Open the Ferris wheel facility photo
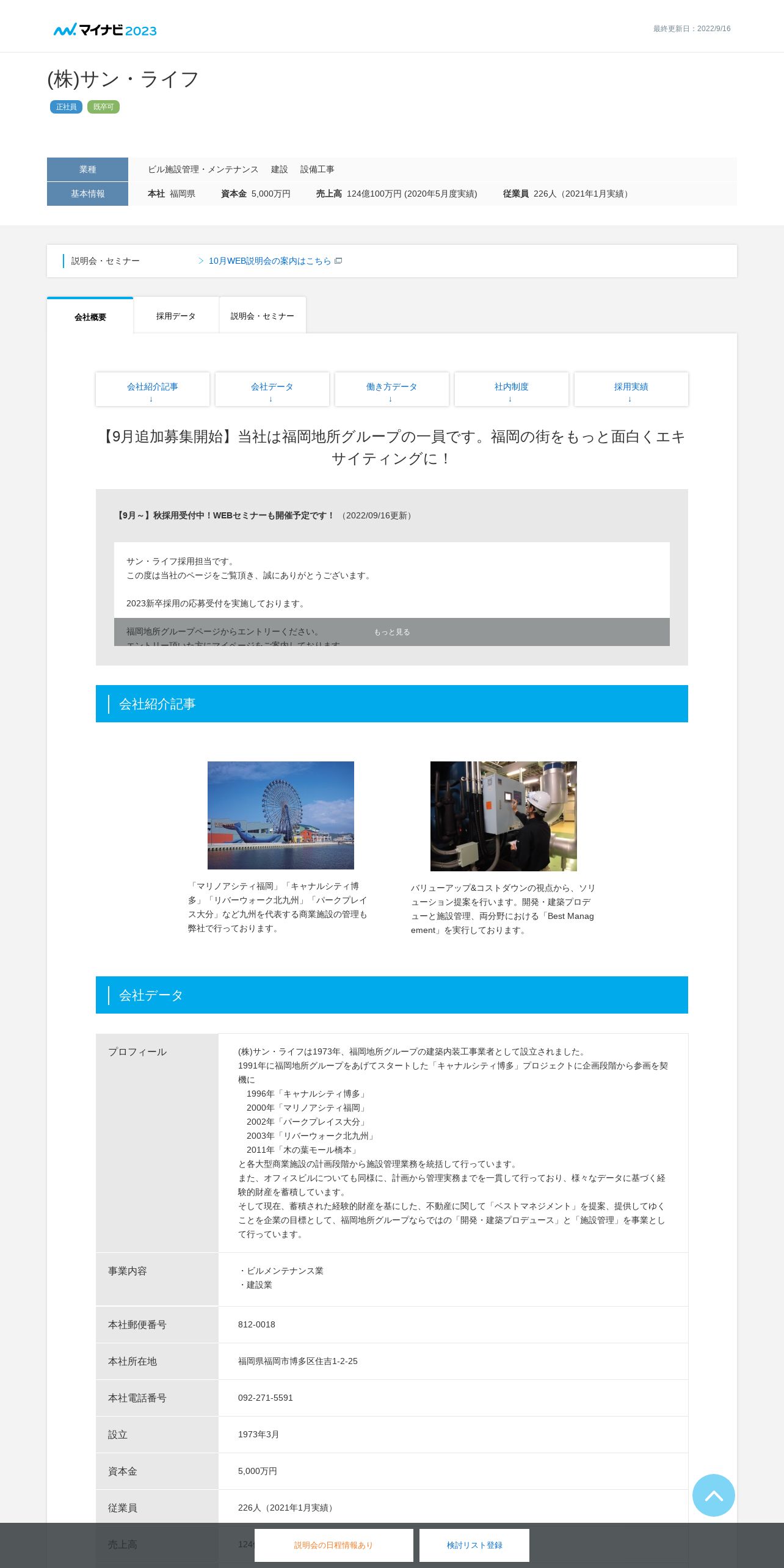The height and width of the screenshot is (1568, 784). coord(281,815)
